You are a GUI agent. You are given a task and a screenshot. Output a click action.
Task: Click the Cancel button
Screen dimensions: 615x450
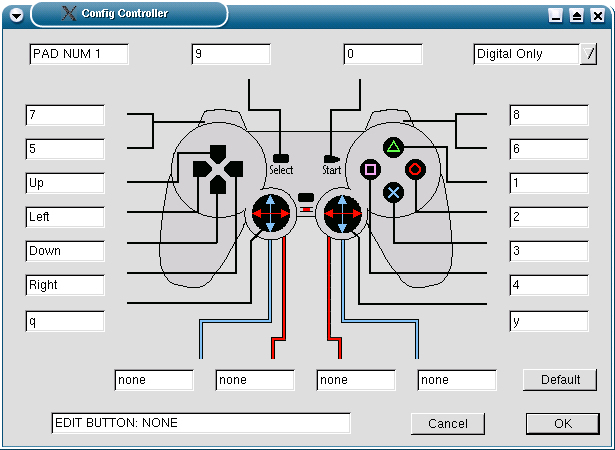448,424
